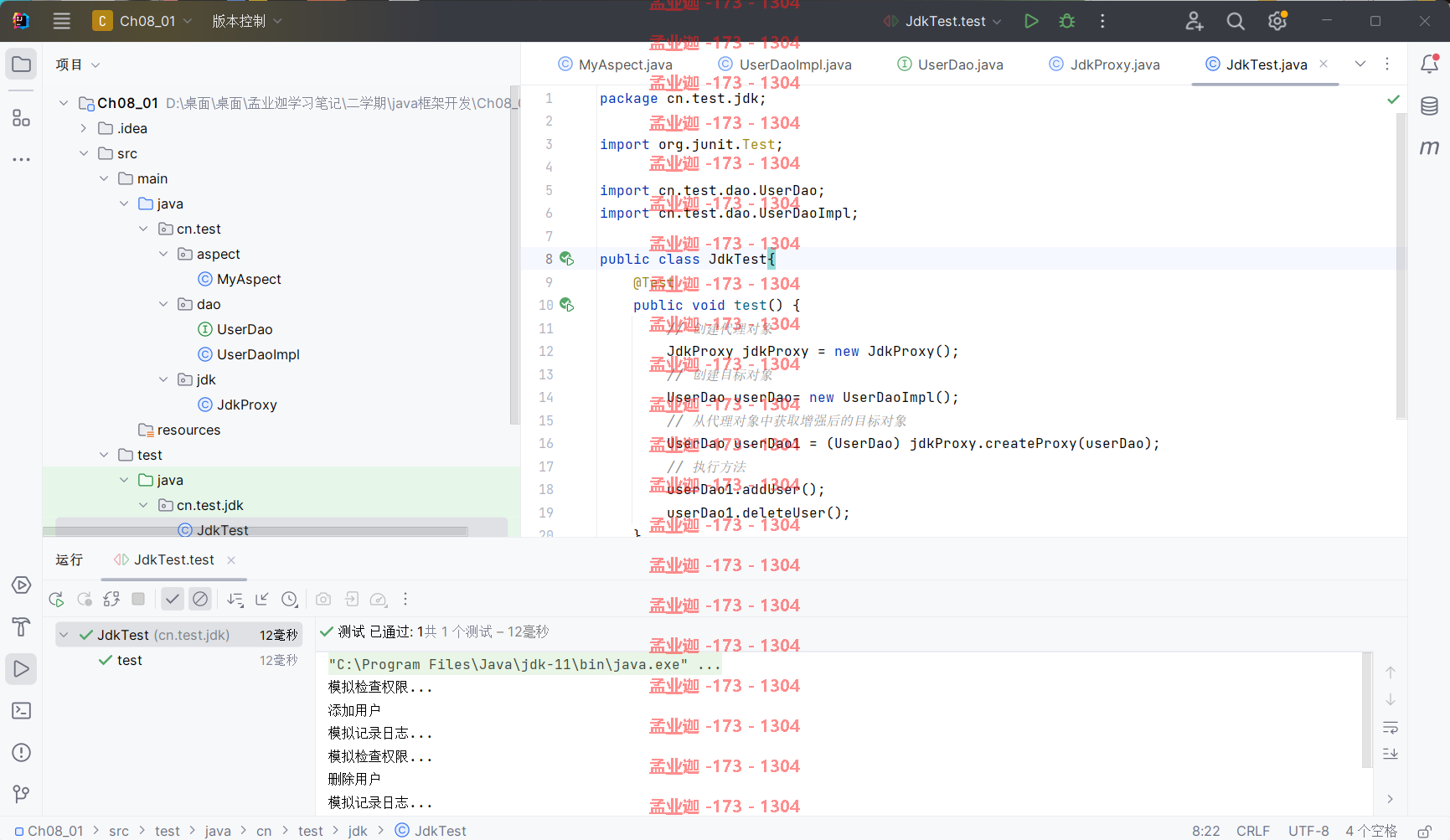Screen dimensions: 1450x840
Task: Show more tool windows ellipsis
Action: (22, 159)
